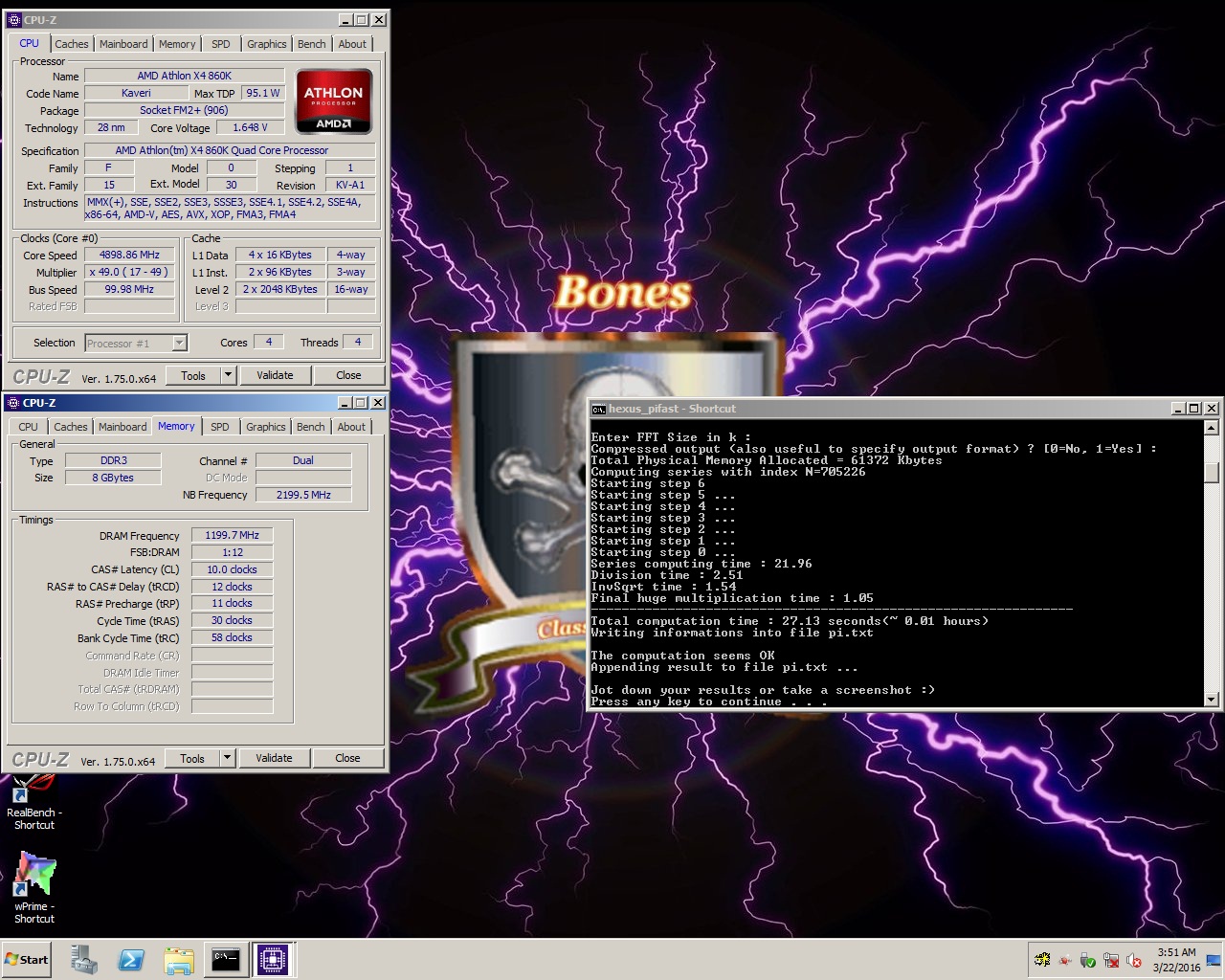This screenshot has height=980, width=1225.
Task: Click the Max TDP value 95.1 W
Action: [x=263, y=93]
